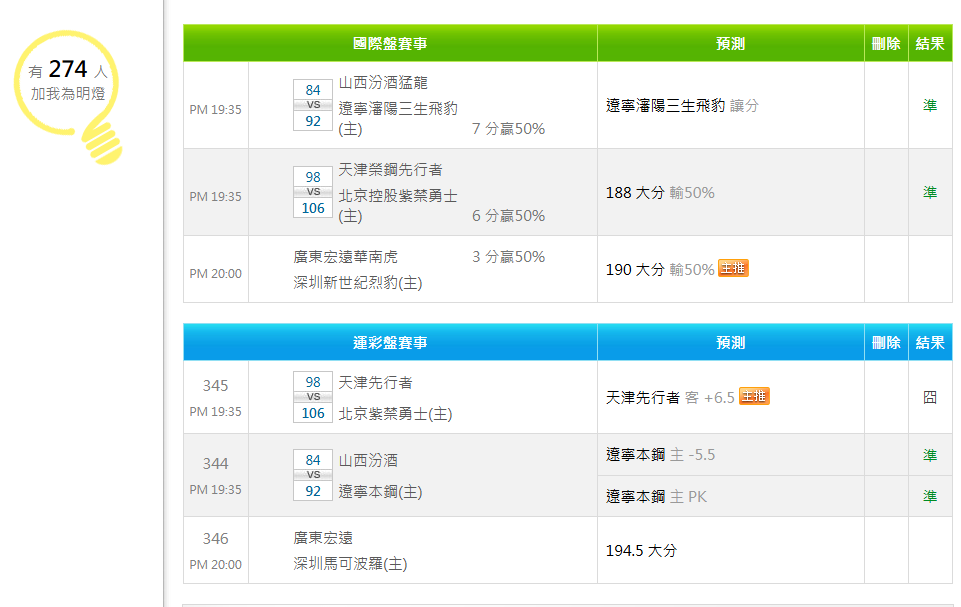Screen dimensions: 961x607
Task: Click the 準 result mark for 188 大分
Action: coord(930,192)
